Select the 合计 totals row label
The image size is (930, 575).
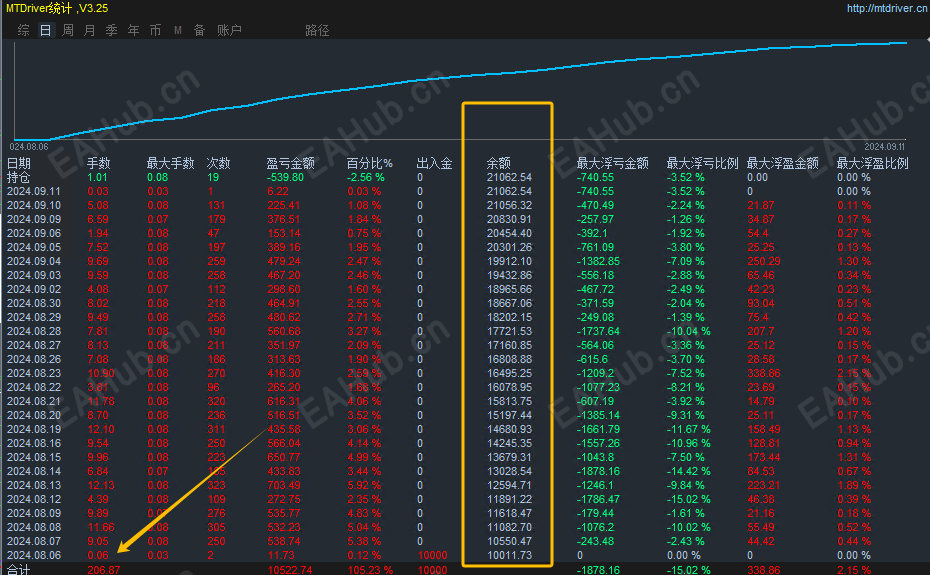(18, 570)
